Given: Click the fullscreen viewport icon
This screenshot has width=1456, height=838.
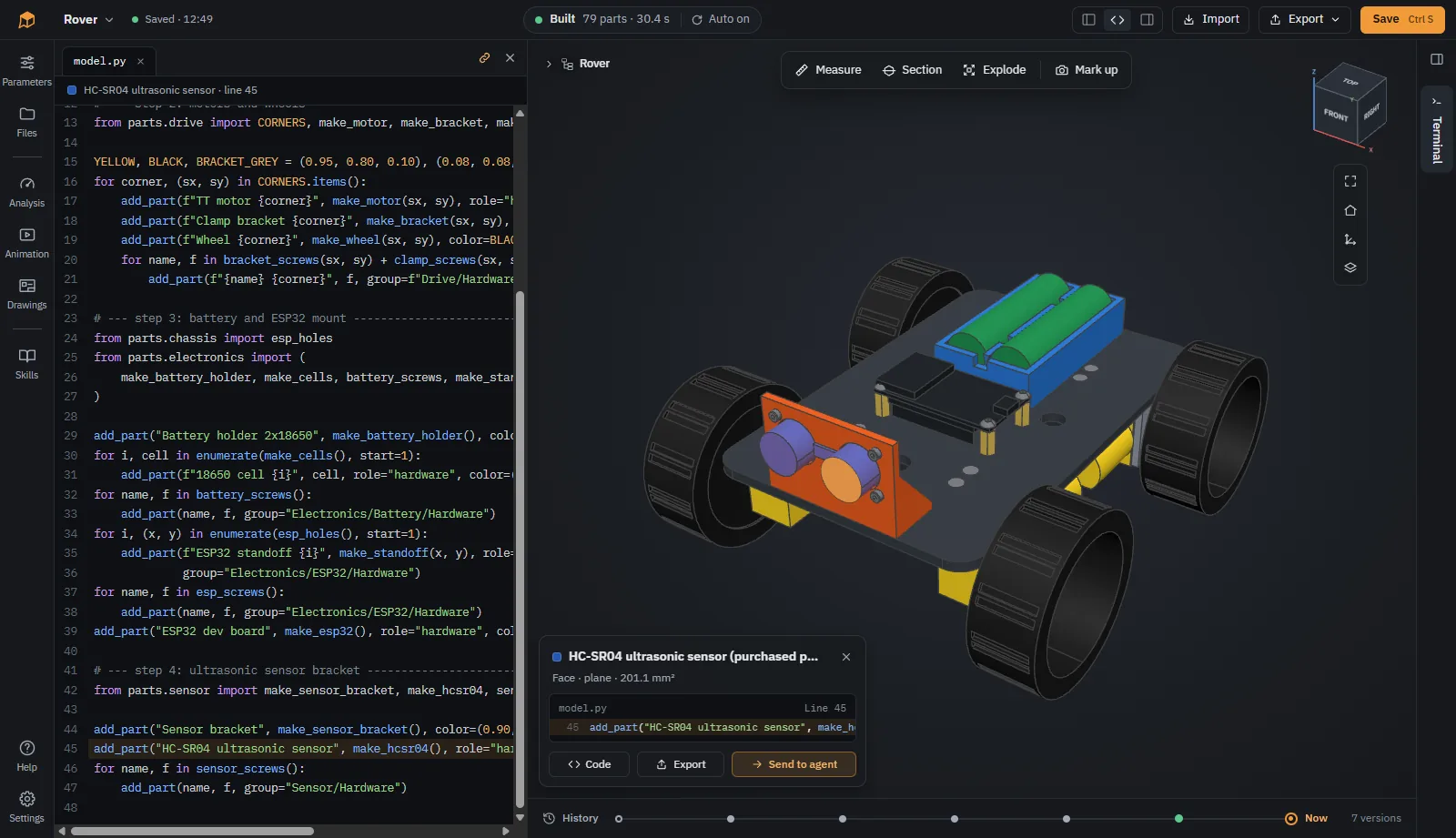Looking at the screenshot, I should pyautogui.click(x=1350, y=181).
